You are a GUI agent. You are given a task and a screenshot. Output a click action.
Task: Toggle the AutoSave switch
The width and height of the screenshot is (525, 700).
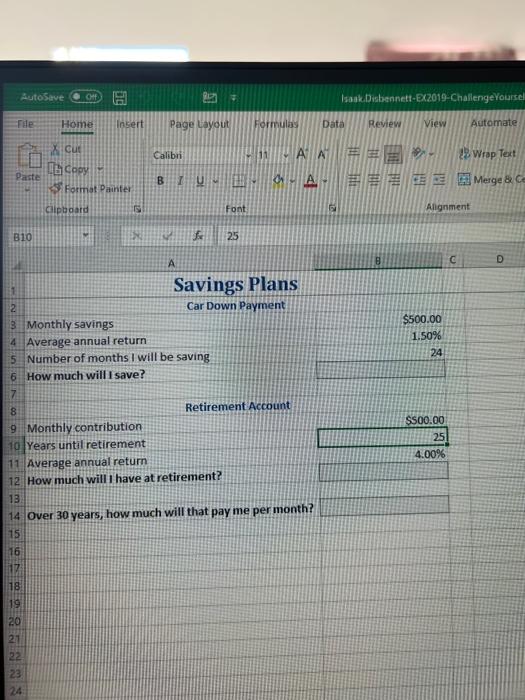pyautogui.click(x=86, y=96)
